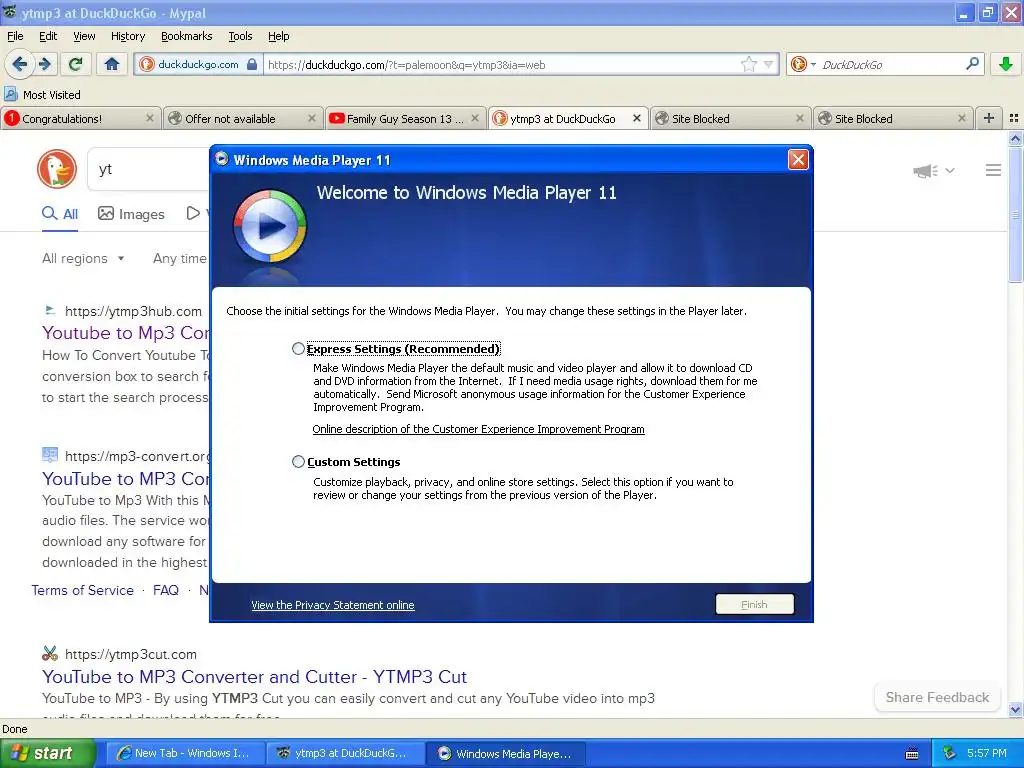This screenshot has height=768, width=1024.
Task: Open the View menu
Action: pyautogui.click(x=84, y=36)
